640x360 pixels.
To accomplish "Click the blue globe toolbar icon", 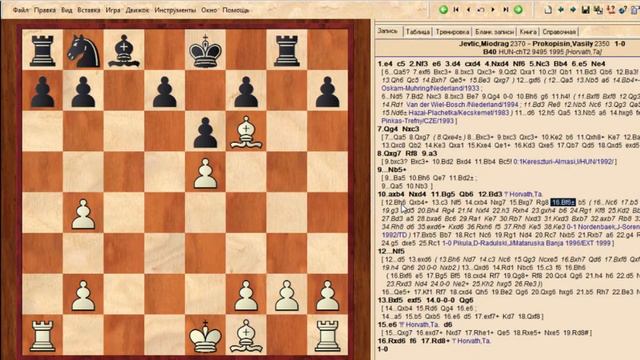I will [x=623, y=10].
